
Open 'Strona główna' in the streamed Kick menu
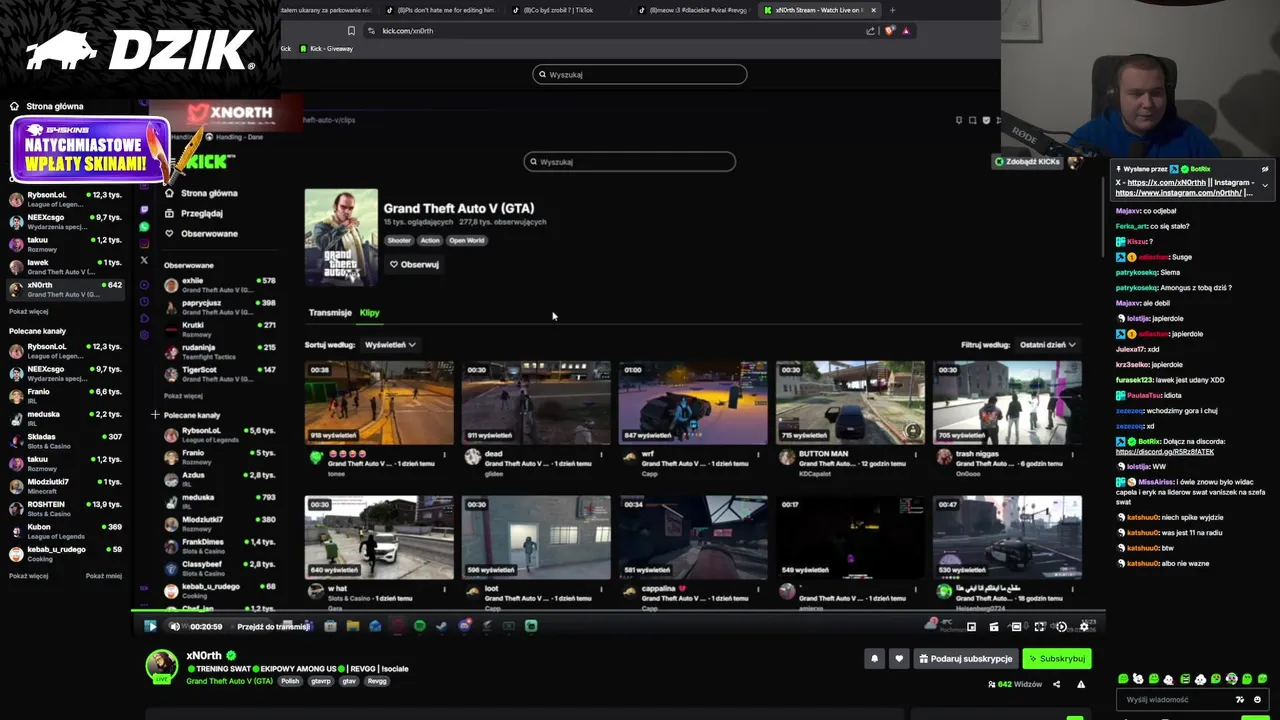201,193
